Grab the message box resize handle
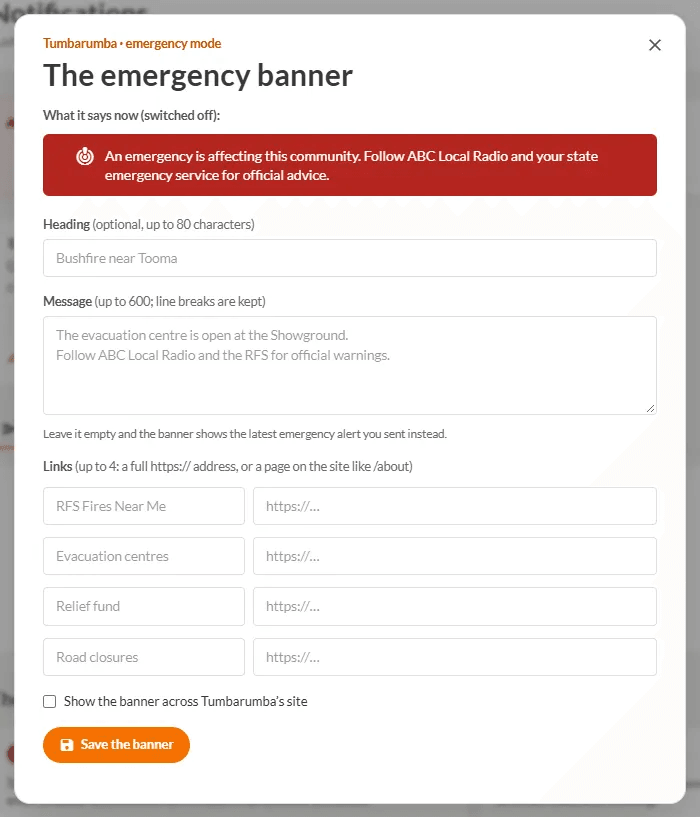This screenshot has height=817, width=700. coord(650,408)
